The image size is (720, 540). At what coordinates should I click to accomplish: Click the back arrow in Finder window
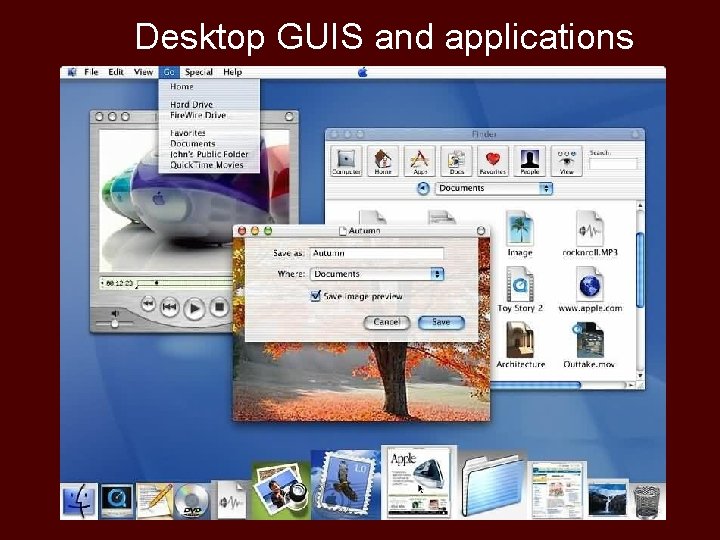[x=423, y=188]
